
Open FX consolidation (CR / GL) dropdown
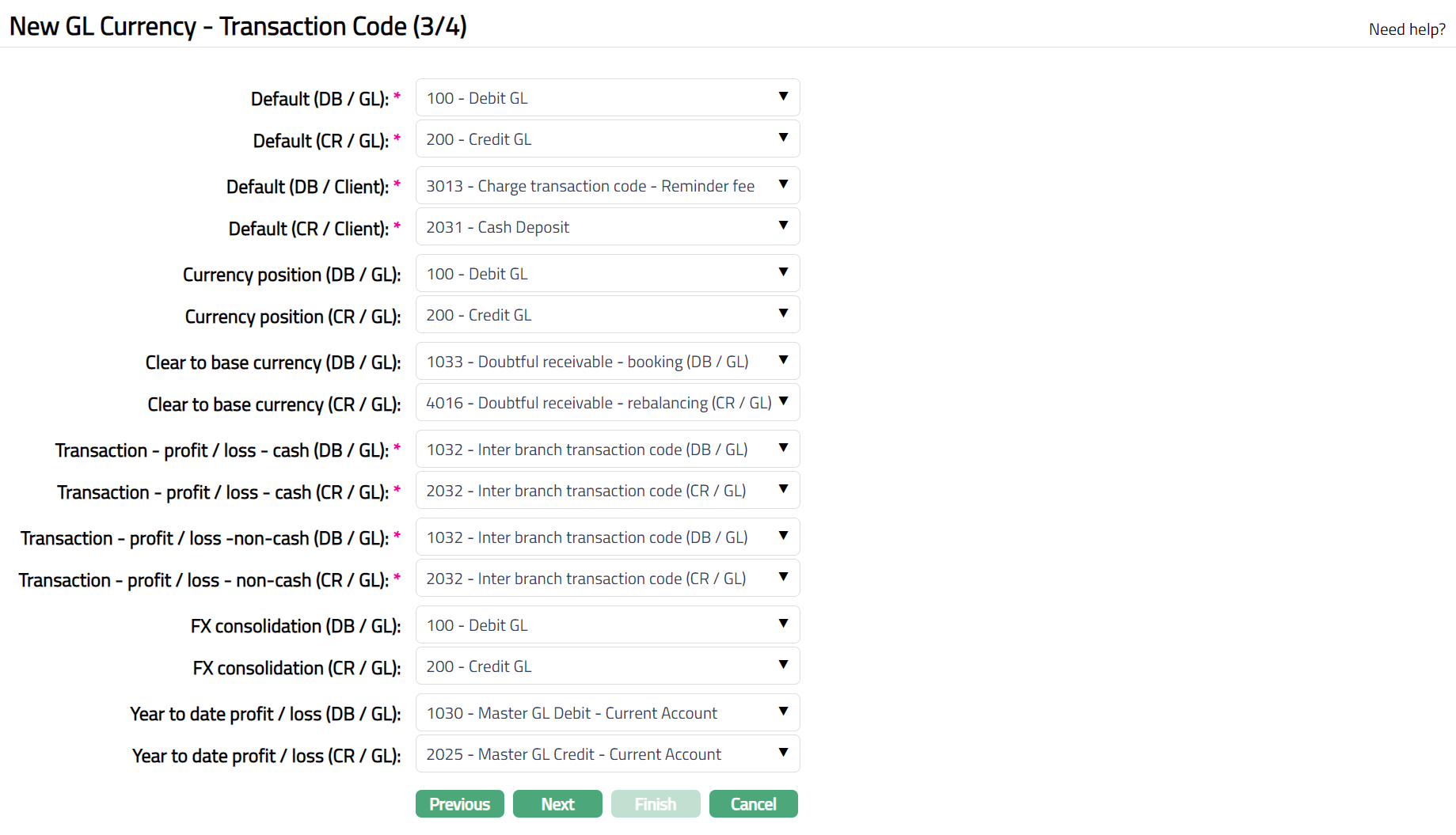607,666
